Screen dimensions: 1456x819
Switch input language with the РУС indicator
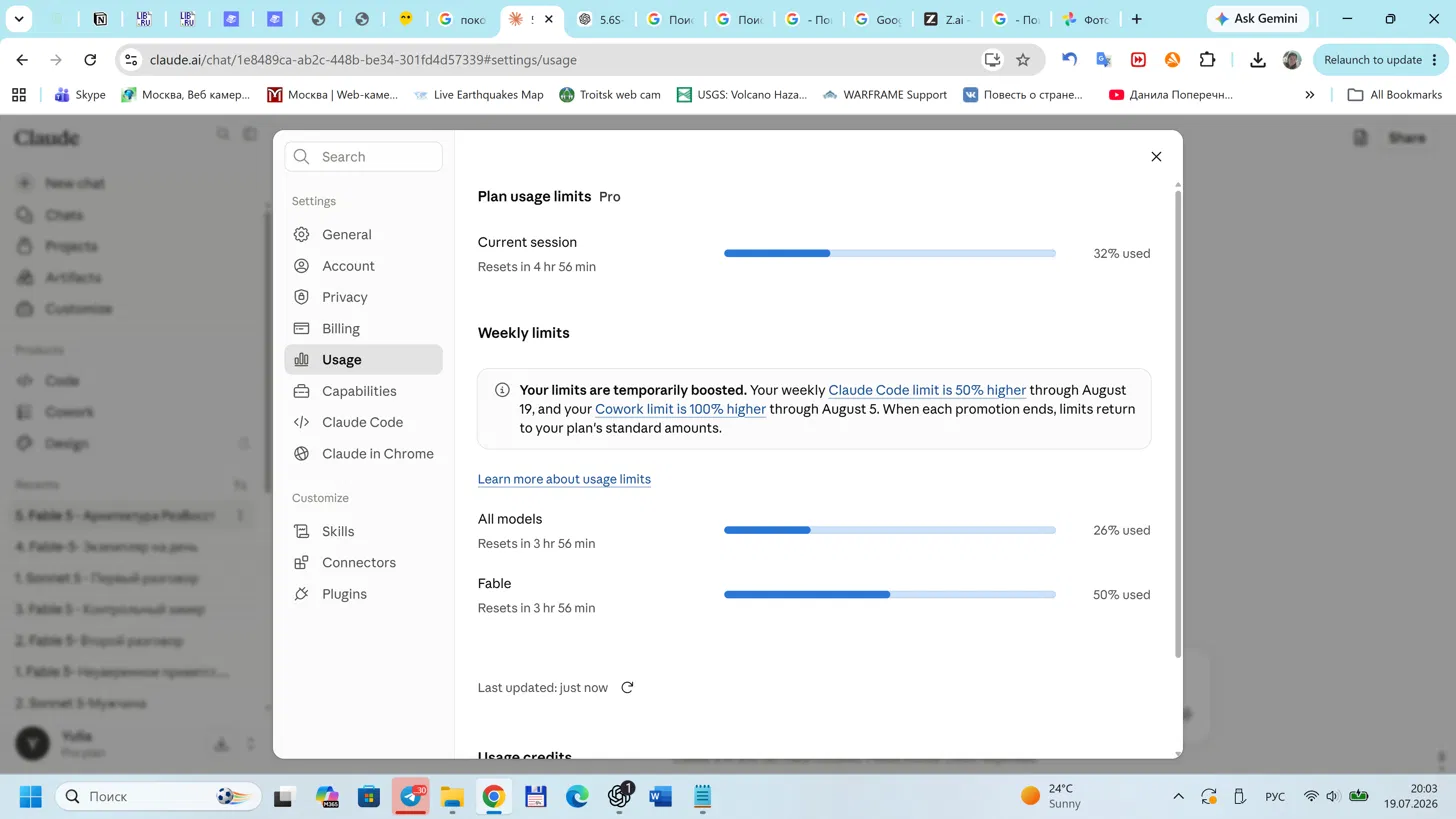(x=1275, y=797)
